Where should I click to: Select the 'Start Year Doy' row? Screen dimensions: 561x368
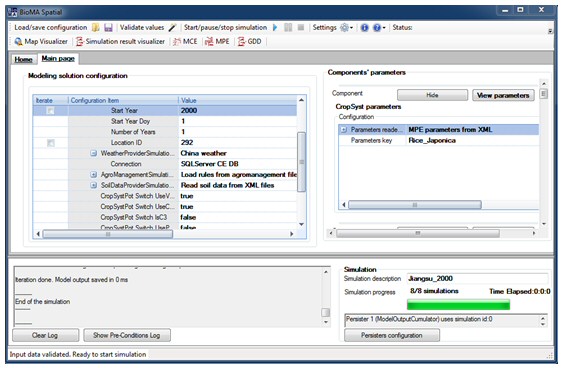[165, 121]
